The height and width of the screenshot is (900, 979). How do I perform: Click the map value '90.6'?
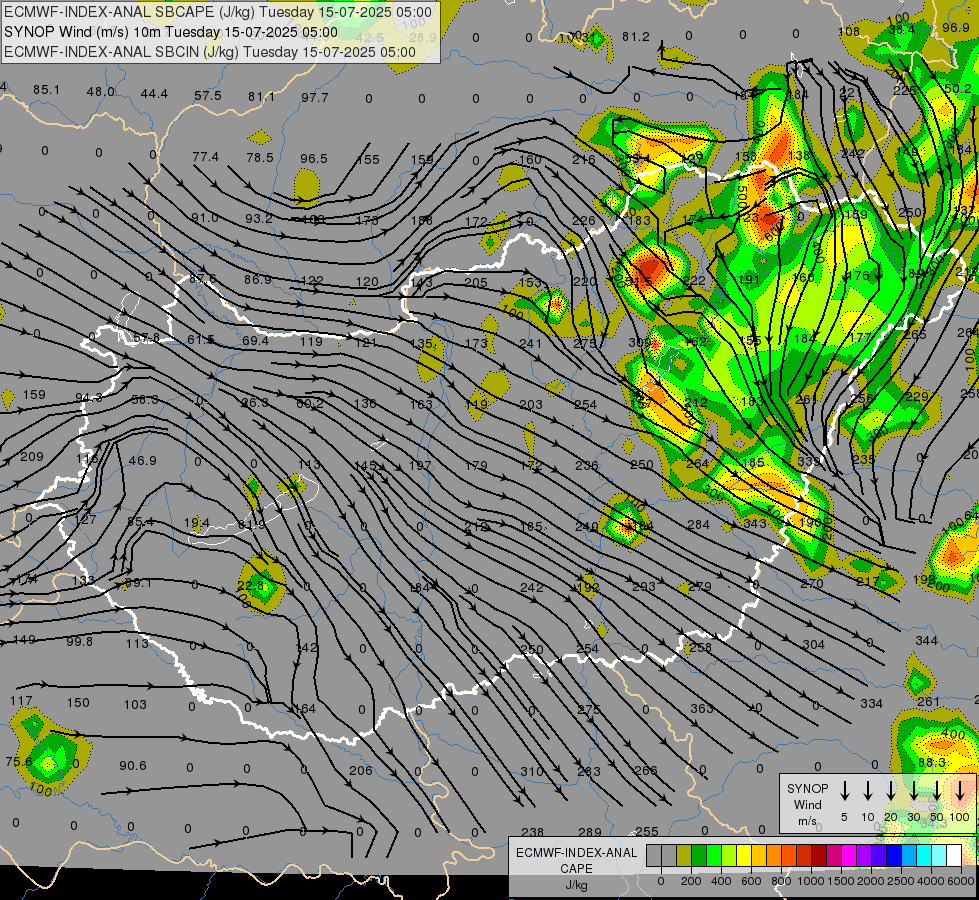133,765
